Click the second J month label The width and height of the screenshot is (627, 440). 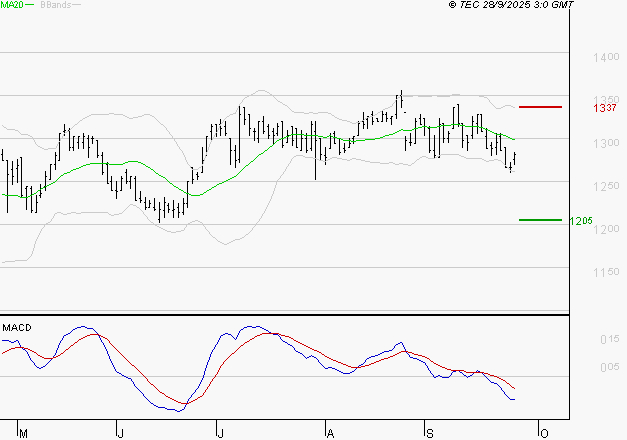click(x=220, y=434)
